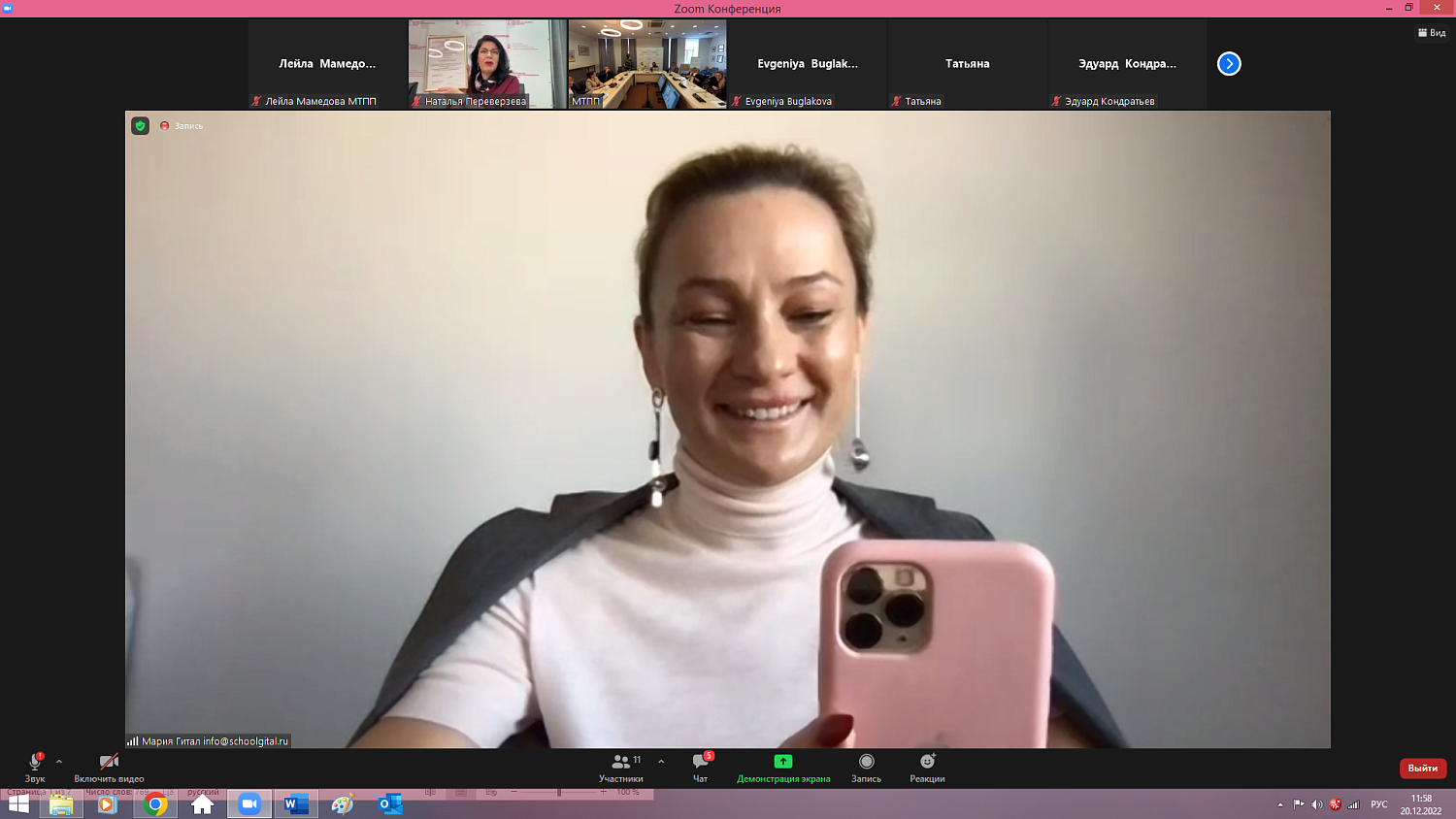Leave the meeting with Выйти
The image size is (1456, 819).
click(x=1423, y=768)
